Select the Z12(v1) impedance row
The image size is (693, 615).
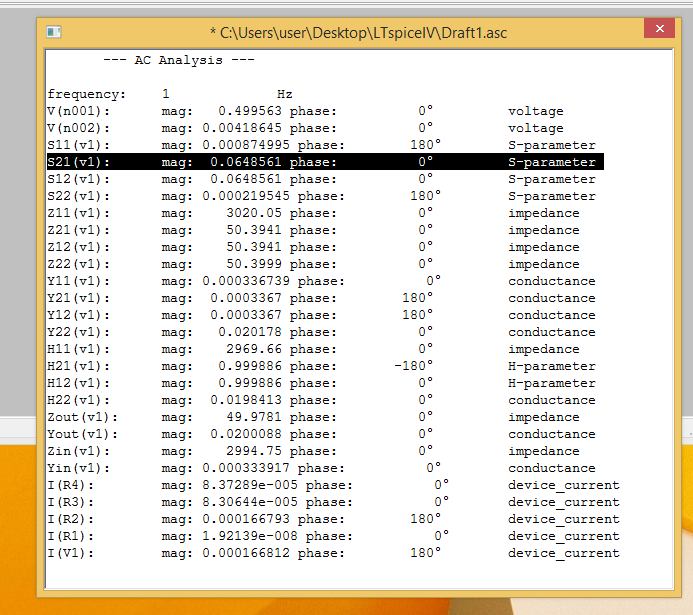(313, 247)
